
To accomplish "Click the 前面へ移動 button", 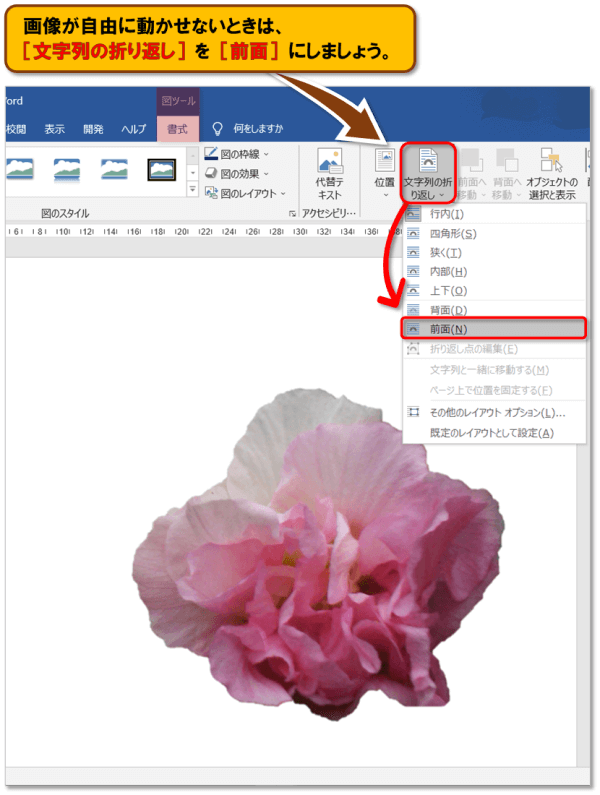I will [x=472, y=174].
